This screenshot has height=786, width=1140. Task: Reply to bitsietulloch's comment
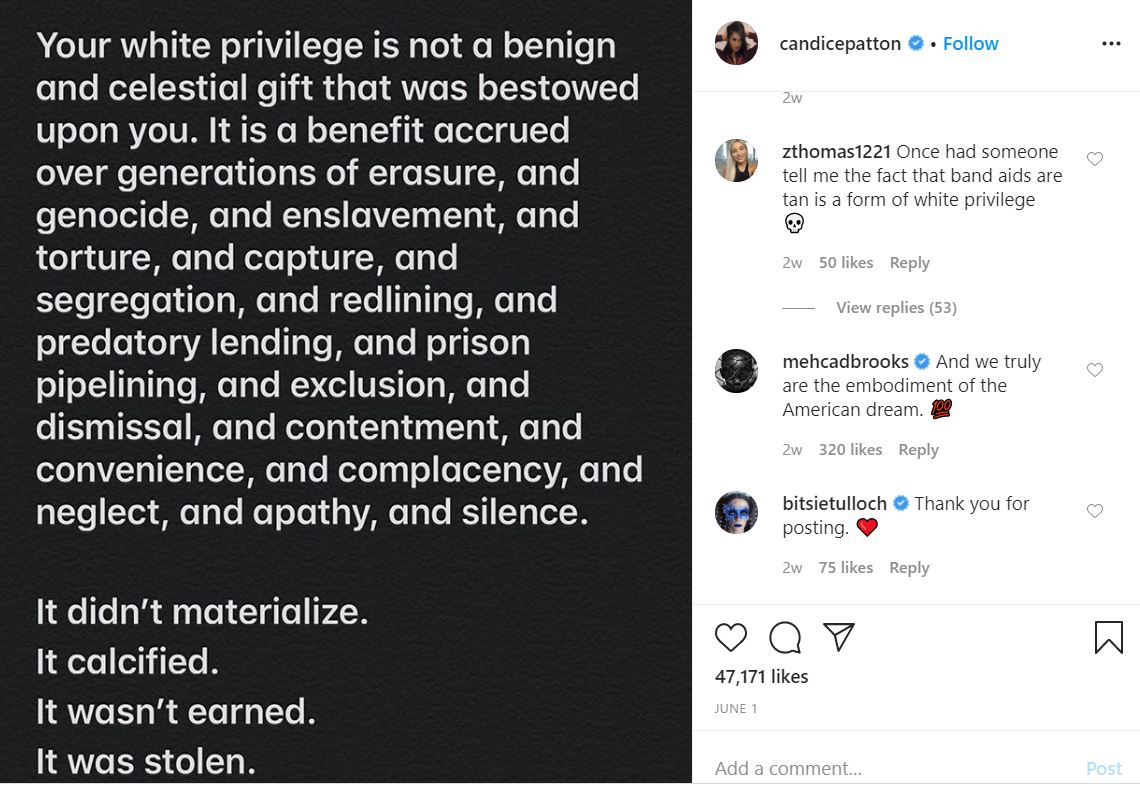click(x=909, y=568)
